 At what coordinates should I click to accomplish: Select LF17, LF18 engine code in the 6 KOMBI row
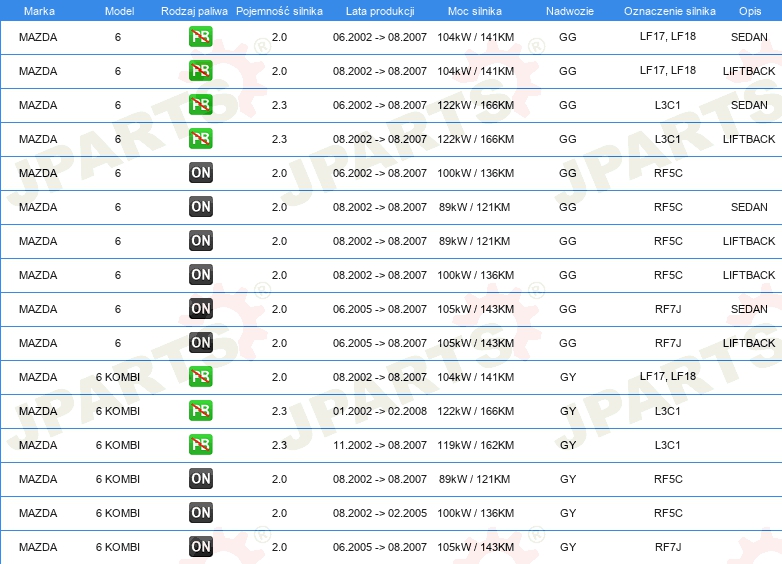point(668,376)
